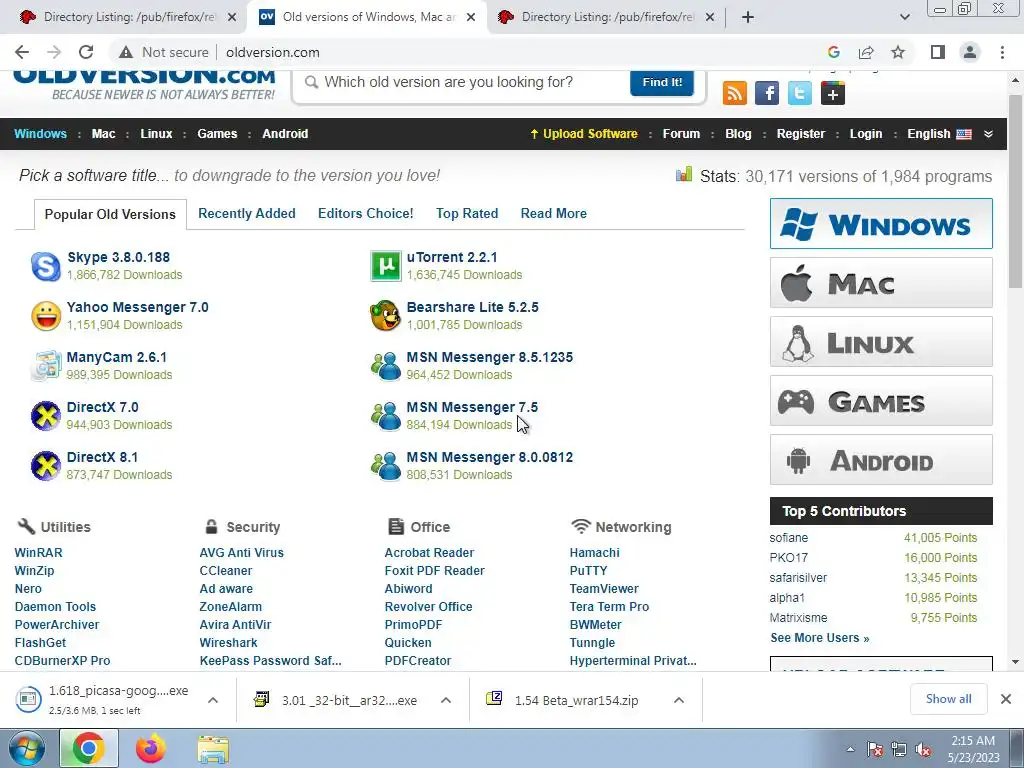Click the DirectX 8.1 icon
Screen dimensions: 1024x768
46,466
